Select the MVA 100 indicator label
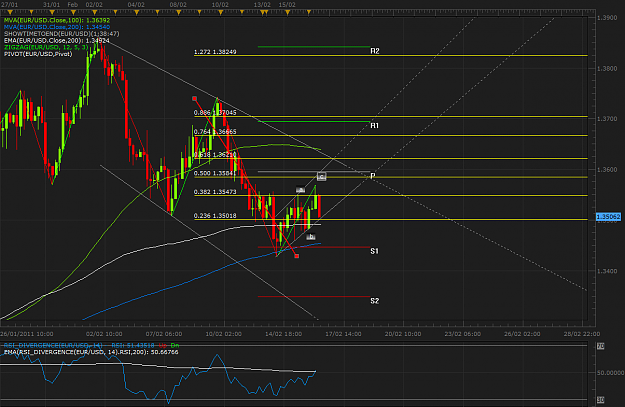 click(57, 20)
